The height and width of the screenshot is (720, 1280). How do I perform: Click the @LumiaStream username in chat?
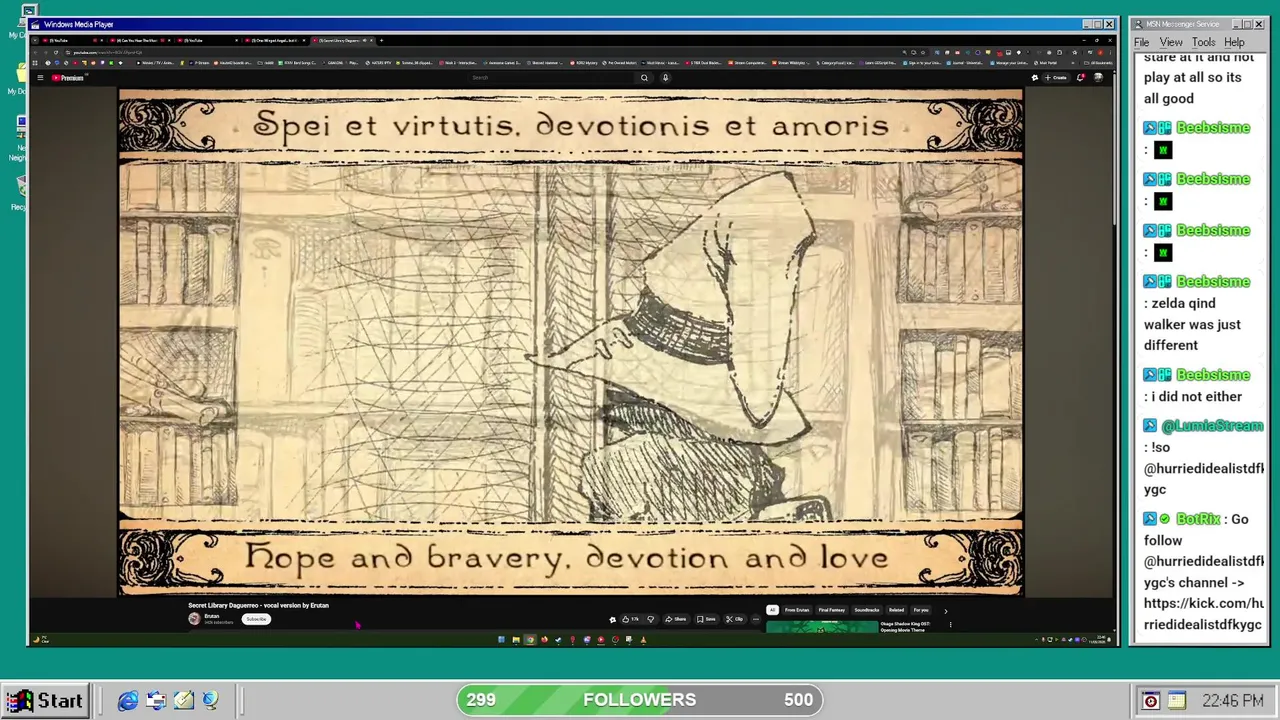[1212, 426]
